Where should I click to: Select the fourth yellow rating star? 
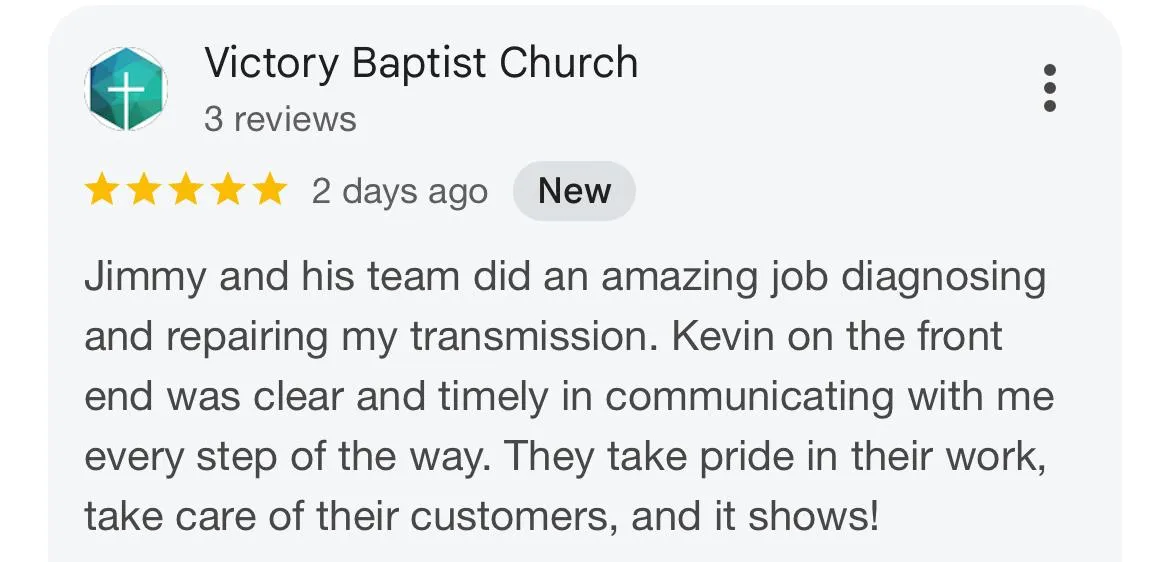[227, 190]
